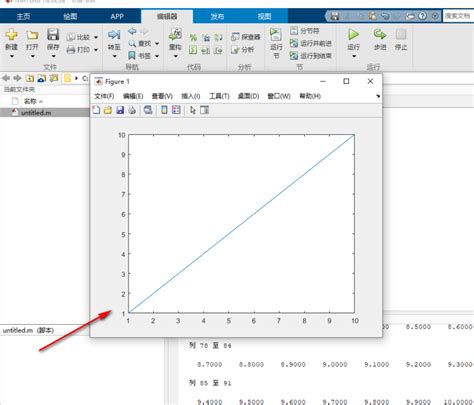This screenshot has height=405, width=474.
Task: Click the Save icon in the ribbon
Action: point(53,34)
